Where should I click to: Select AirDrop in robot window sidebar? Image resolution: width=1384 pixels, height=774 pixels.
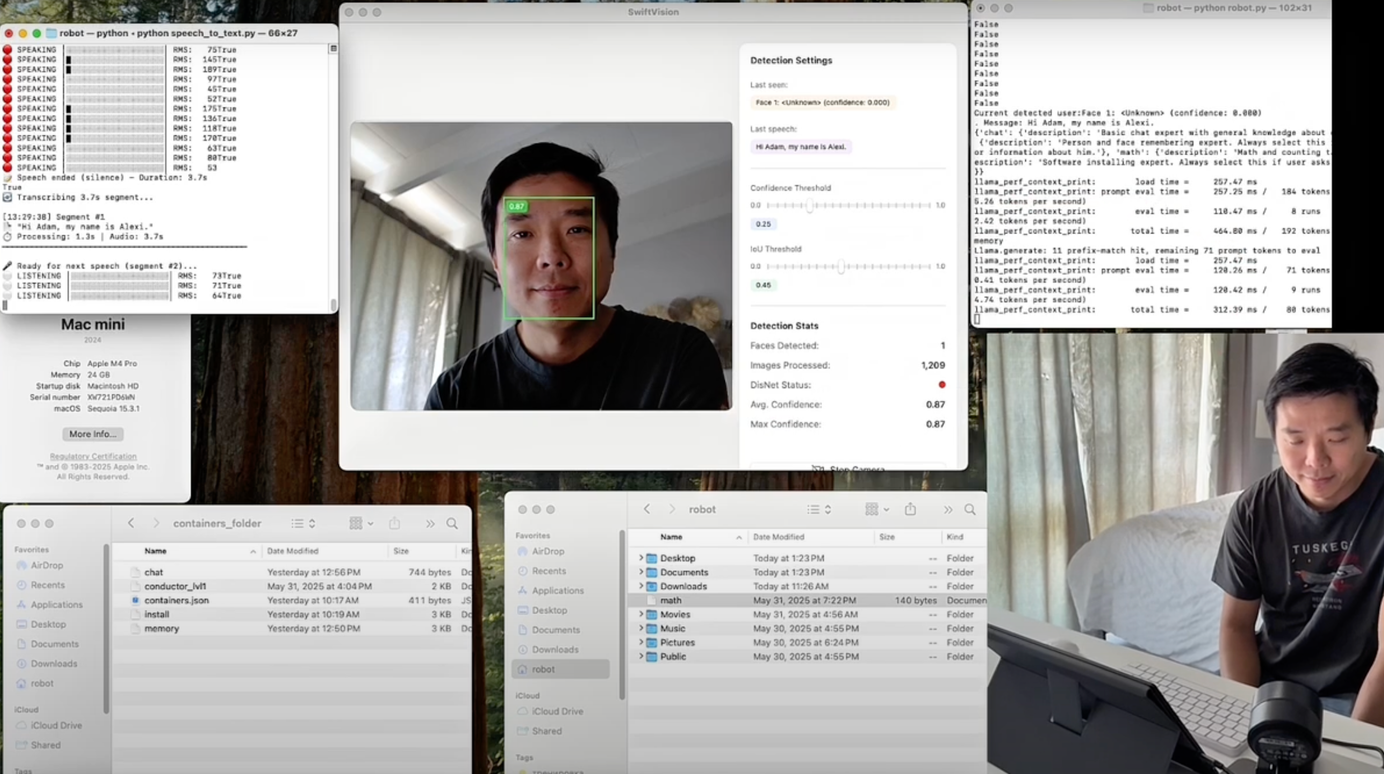pyautogui.click(x=548, y=551)
